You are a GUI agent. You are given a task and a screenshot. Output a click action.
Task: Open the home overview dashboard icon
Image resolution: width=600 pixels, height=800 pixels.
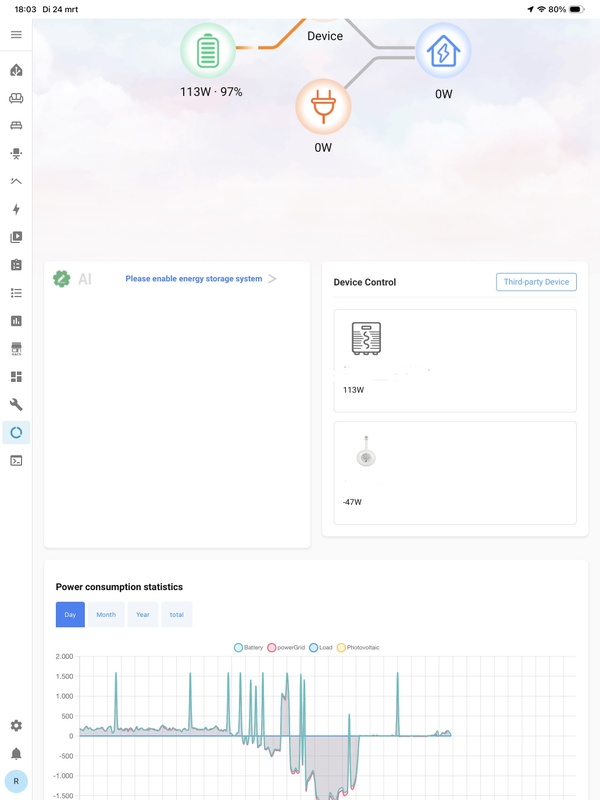coord(16,70)
